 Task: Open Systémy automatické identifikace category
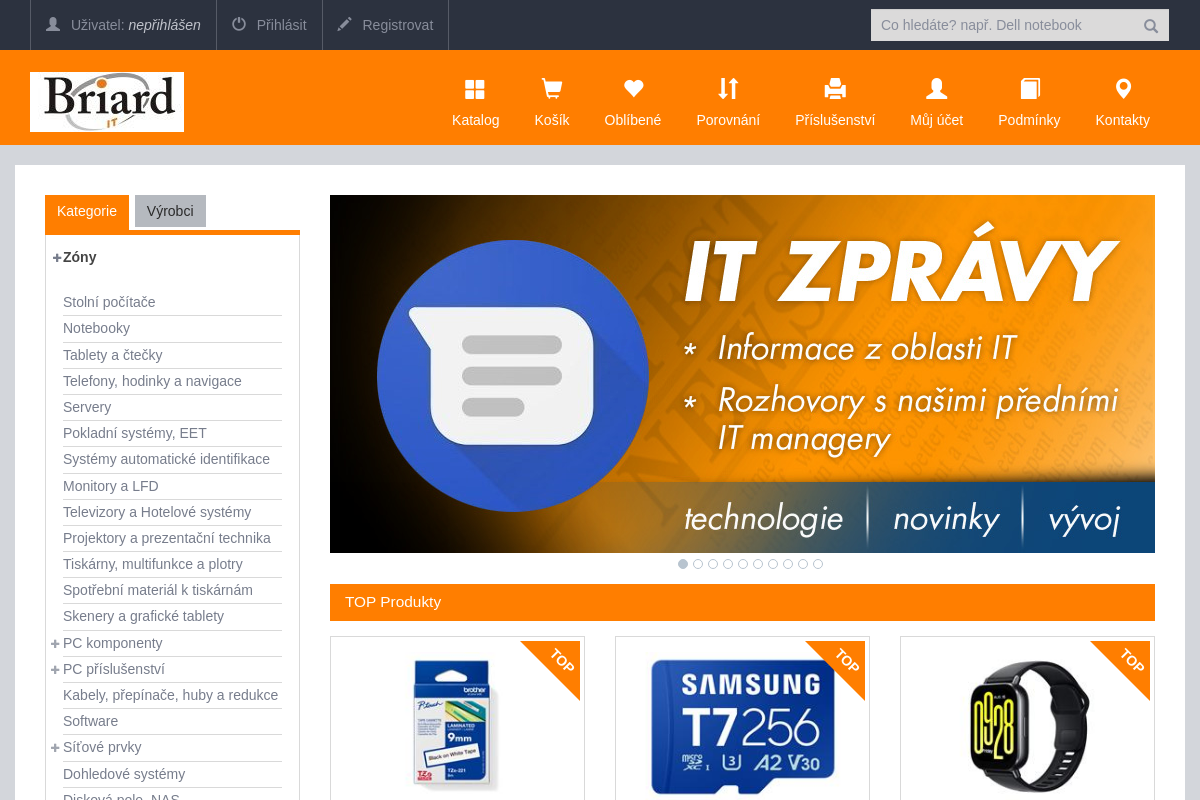(x=166, y=459)
